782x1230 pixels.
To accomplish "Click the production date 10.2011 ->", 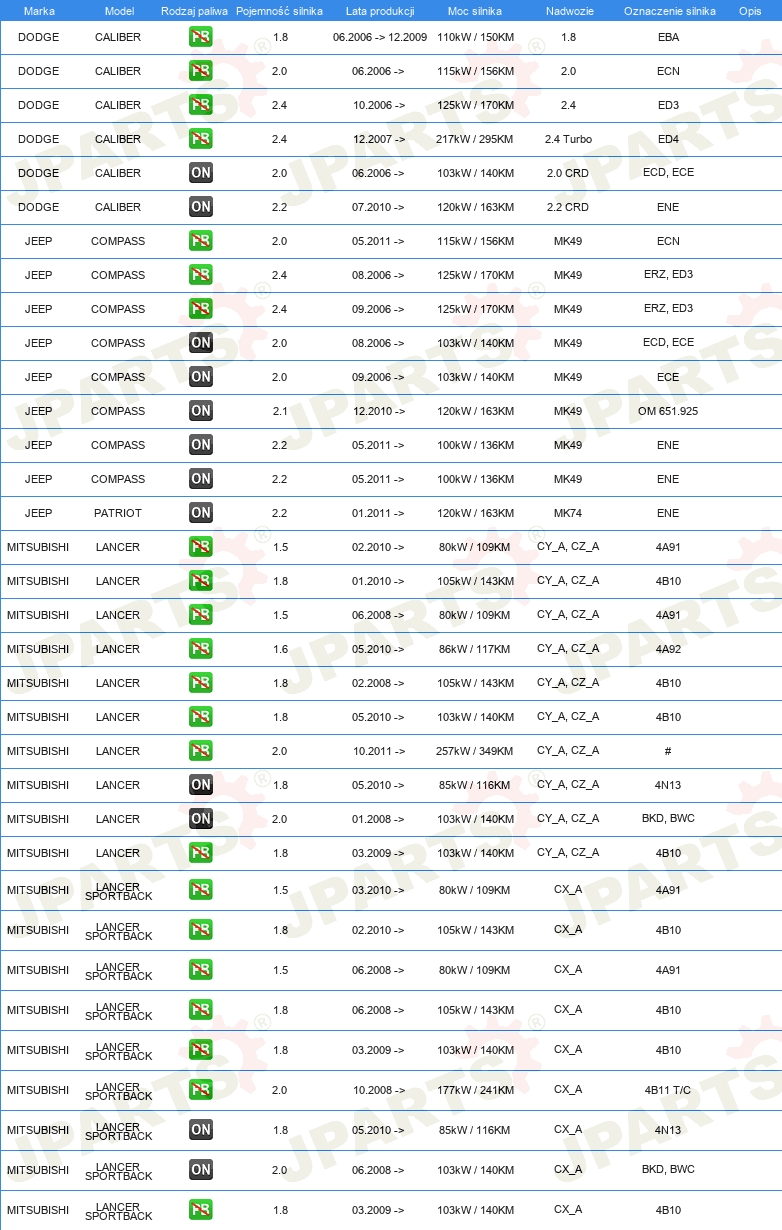I will tap(378, 751).
